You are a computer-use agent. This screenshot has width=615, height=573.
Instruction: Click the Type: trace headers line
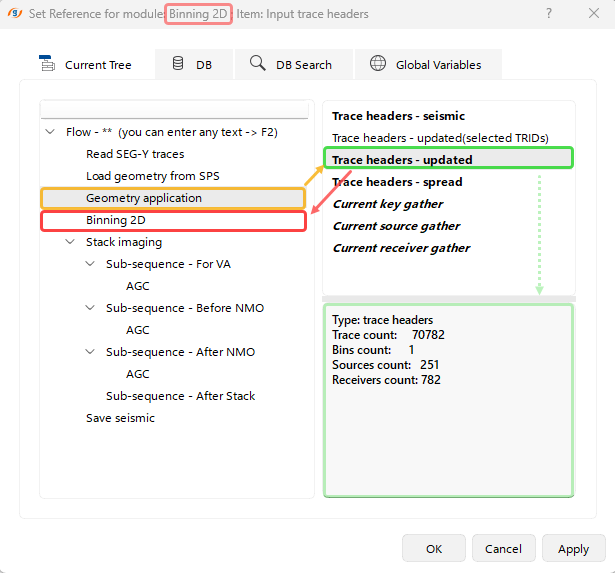382,320
